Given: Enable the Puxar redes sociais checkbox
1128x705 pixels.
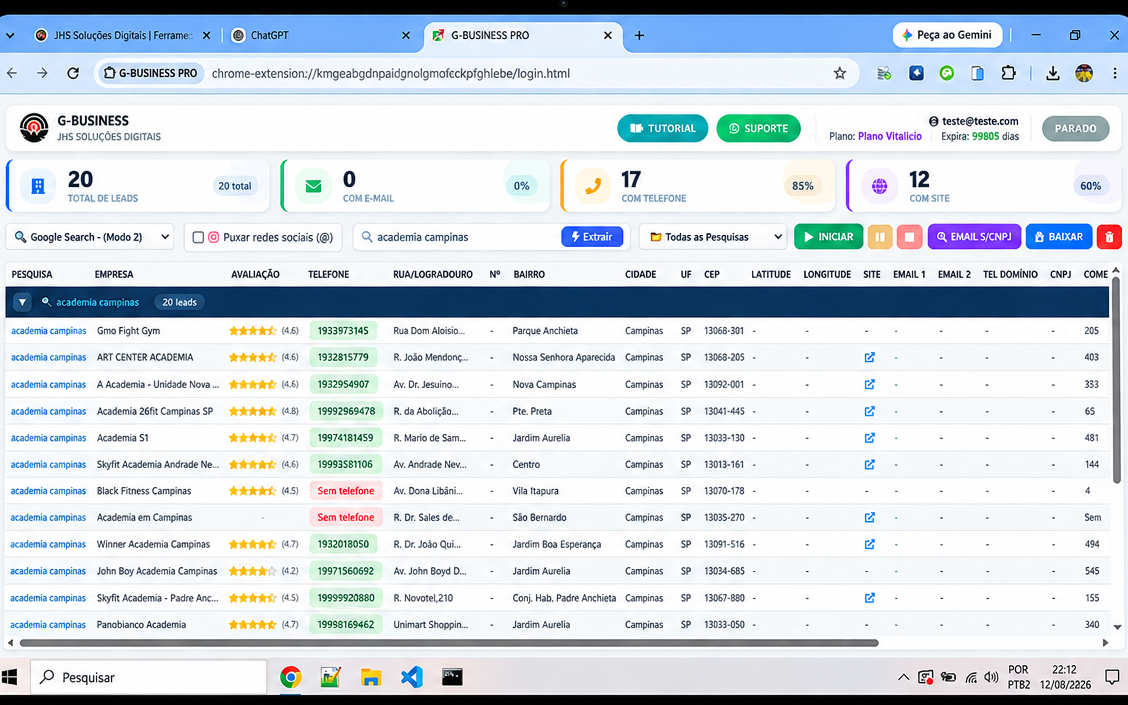Looking at the screenshot, I should point(199,237).
